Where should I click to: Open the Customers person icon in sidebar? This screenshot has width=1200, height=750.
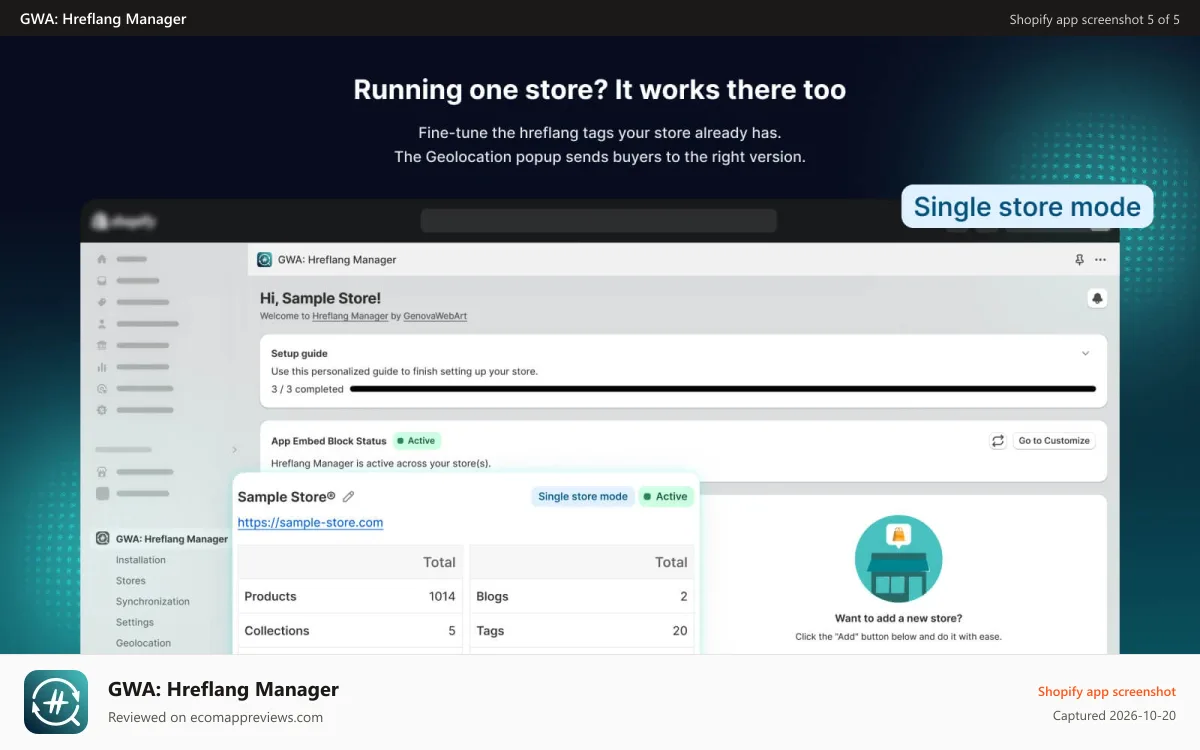point(102,324)
